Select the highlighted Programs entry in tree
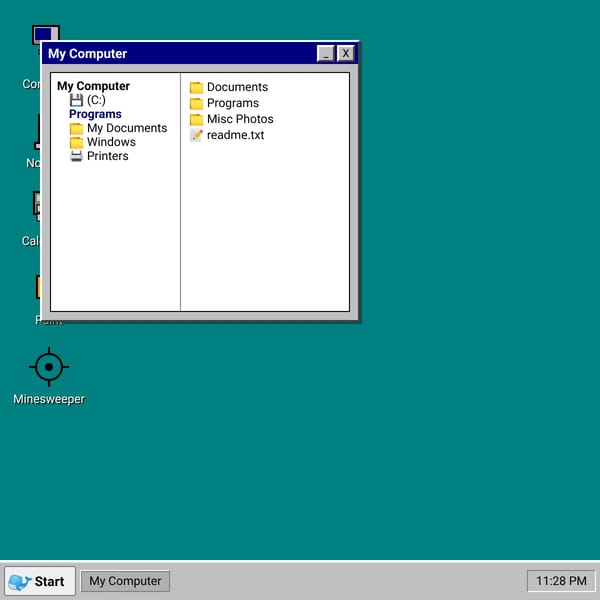This screenshot has width=600, height=600. (95, 114)
